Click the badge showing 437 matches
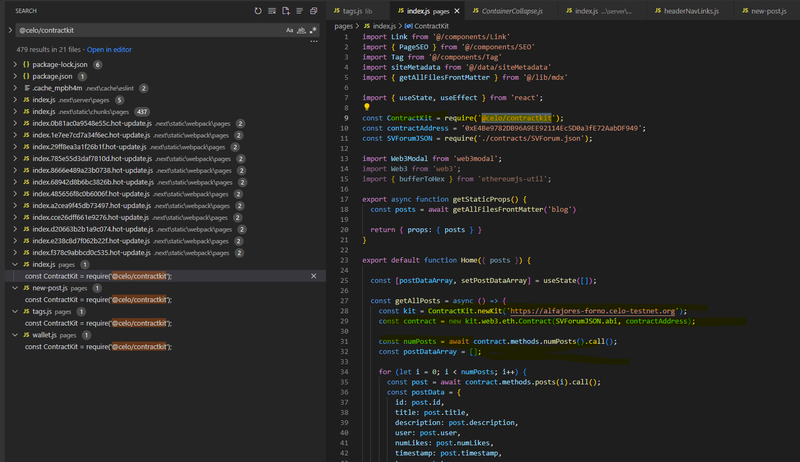Viewport: 800px width, 462px height. pyautogui.click(x=142, y=112)
